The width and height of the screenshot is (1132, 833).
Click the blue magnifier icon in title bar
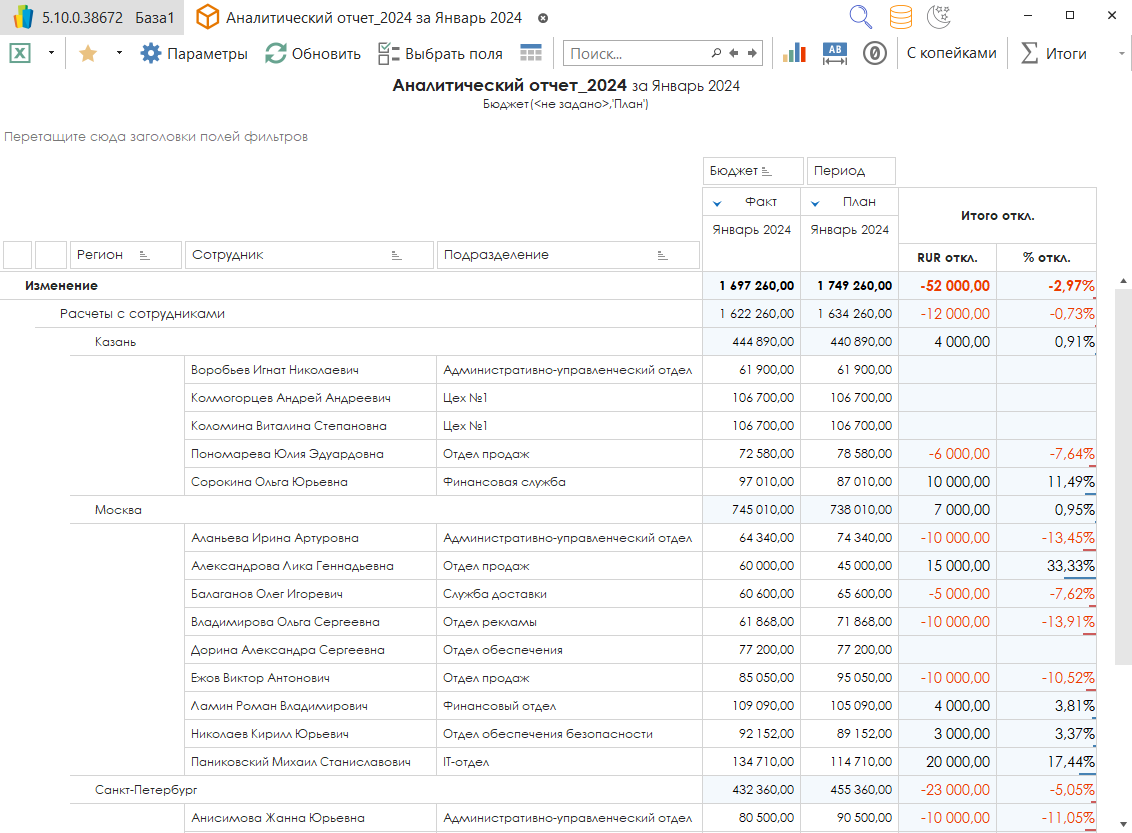click(x=860, y=17)
